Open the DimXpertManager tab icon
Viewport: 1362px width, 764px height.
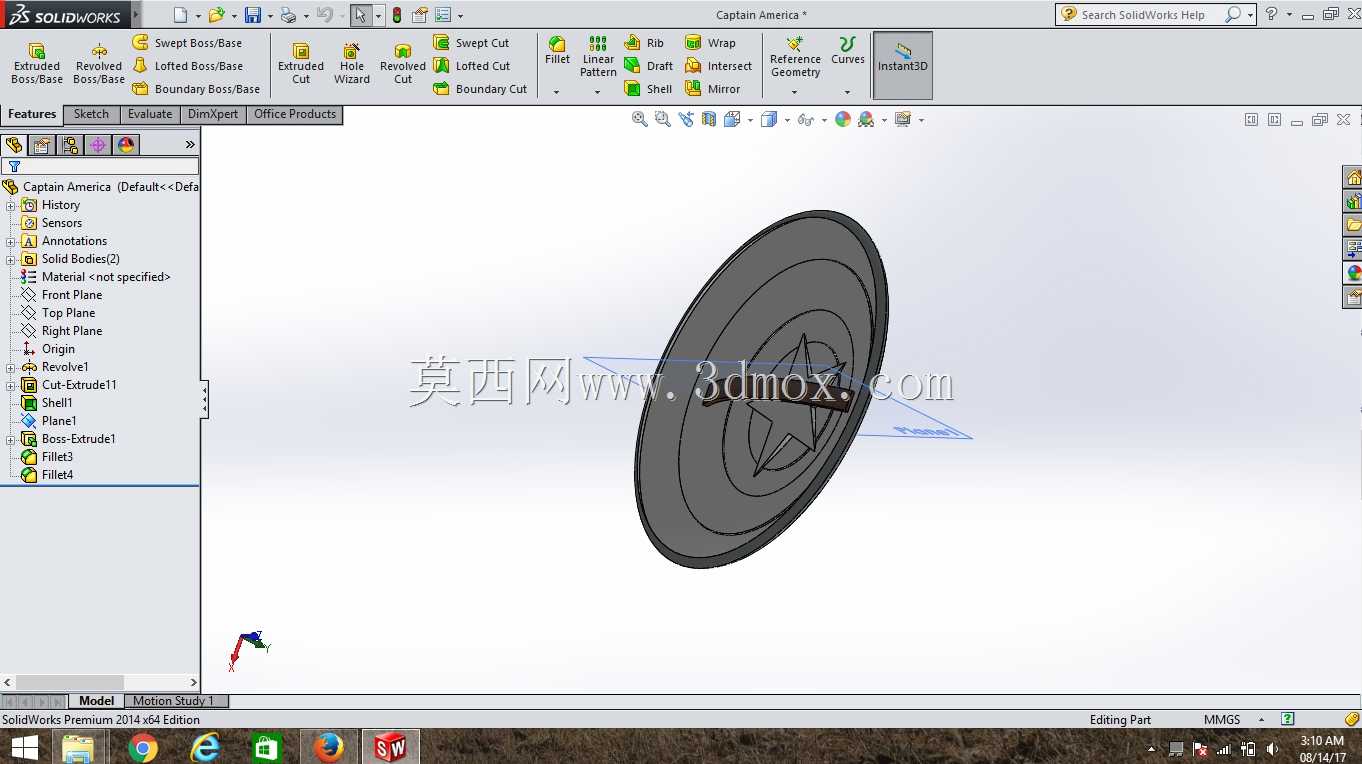pos(98,145)
